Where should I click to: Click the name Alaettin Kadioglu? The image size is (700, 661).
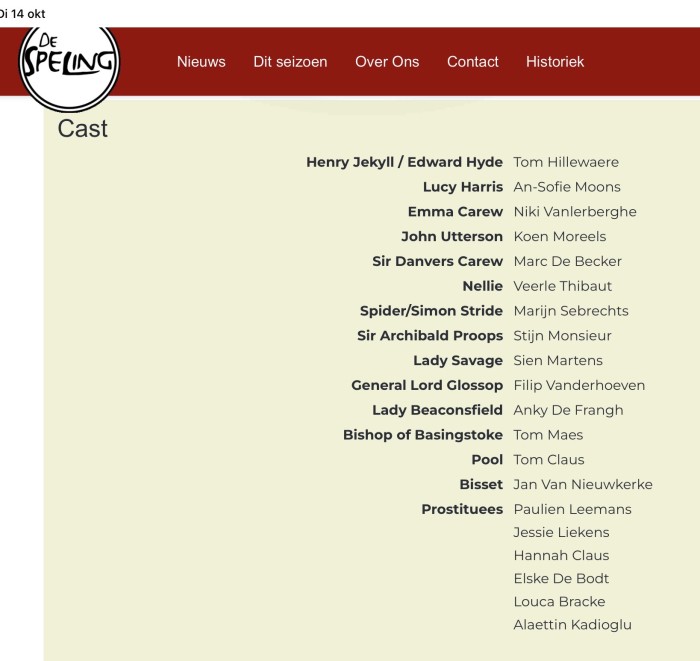pyautogui.click(x=572, y=625)
